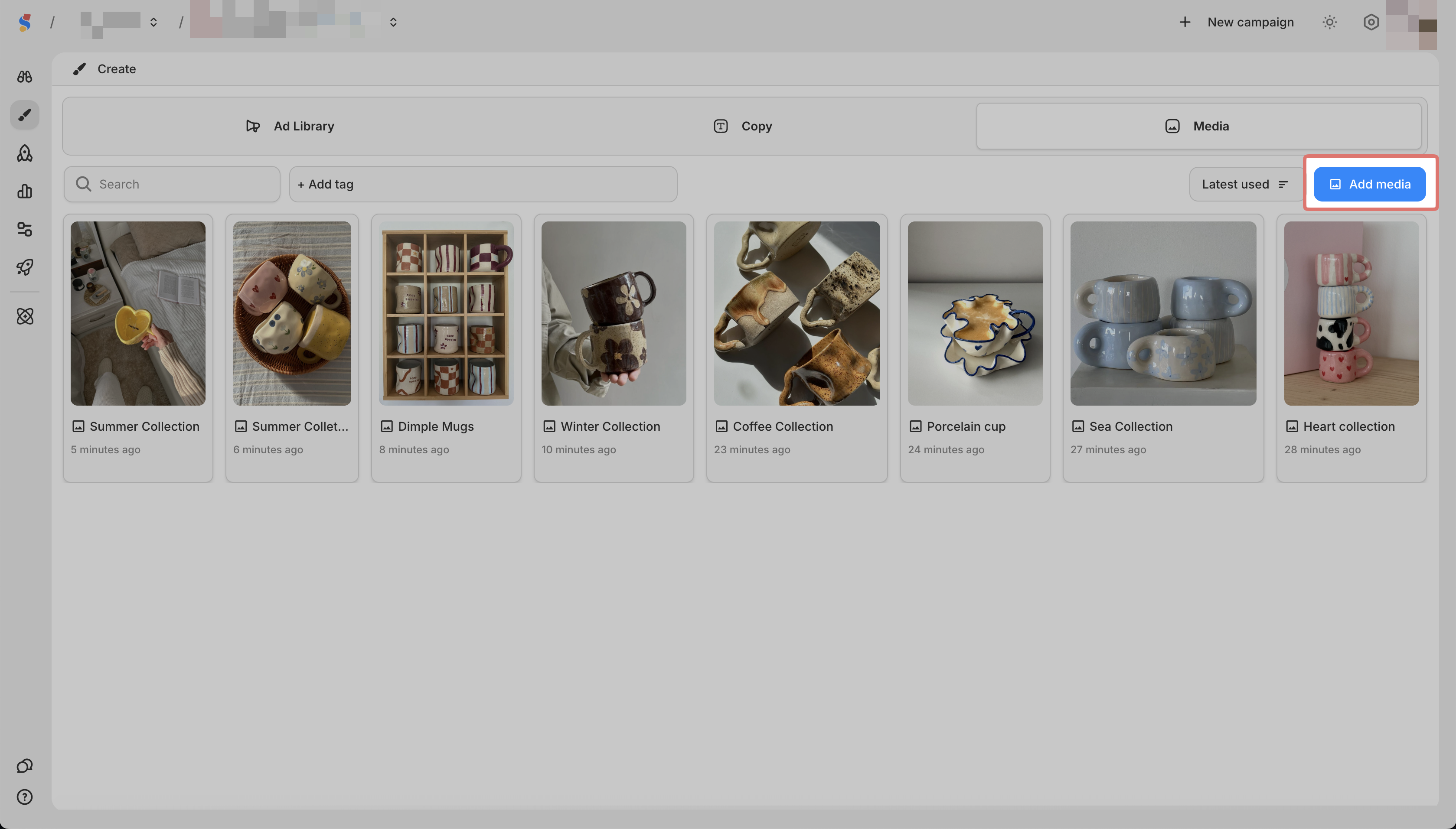
Task: Open the Latest used sort dropdown
Action: point(1245,184)
